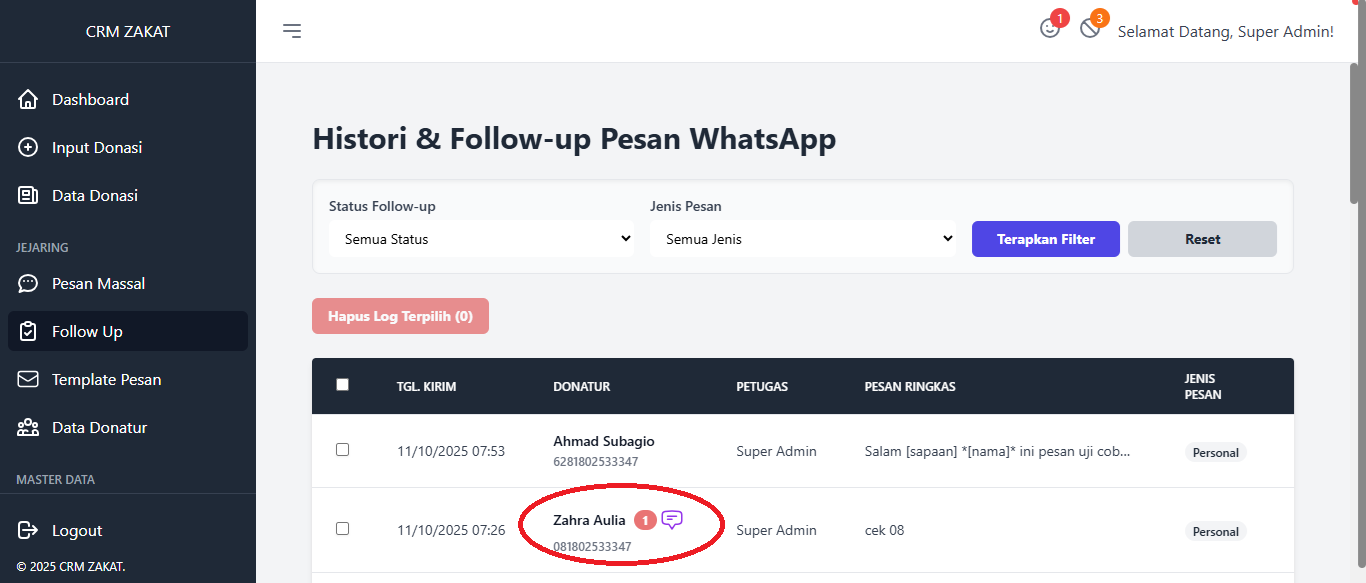The height and width of the screenshot is (583, 1366).
Task: Go to Template Pesan menu item
Action: click(x=106, y=380)
